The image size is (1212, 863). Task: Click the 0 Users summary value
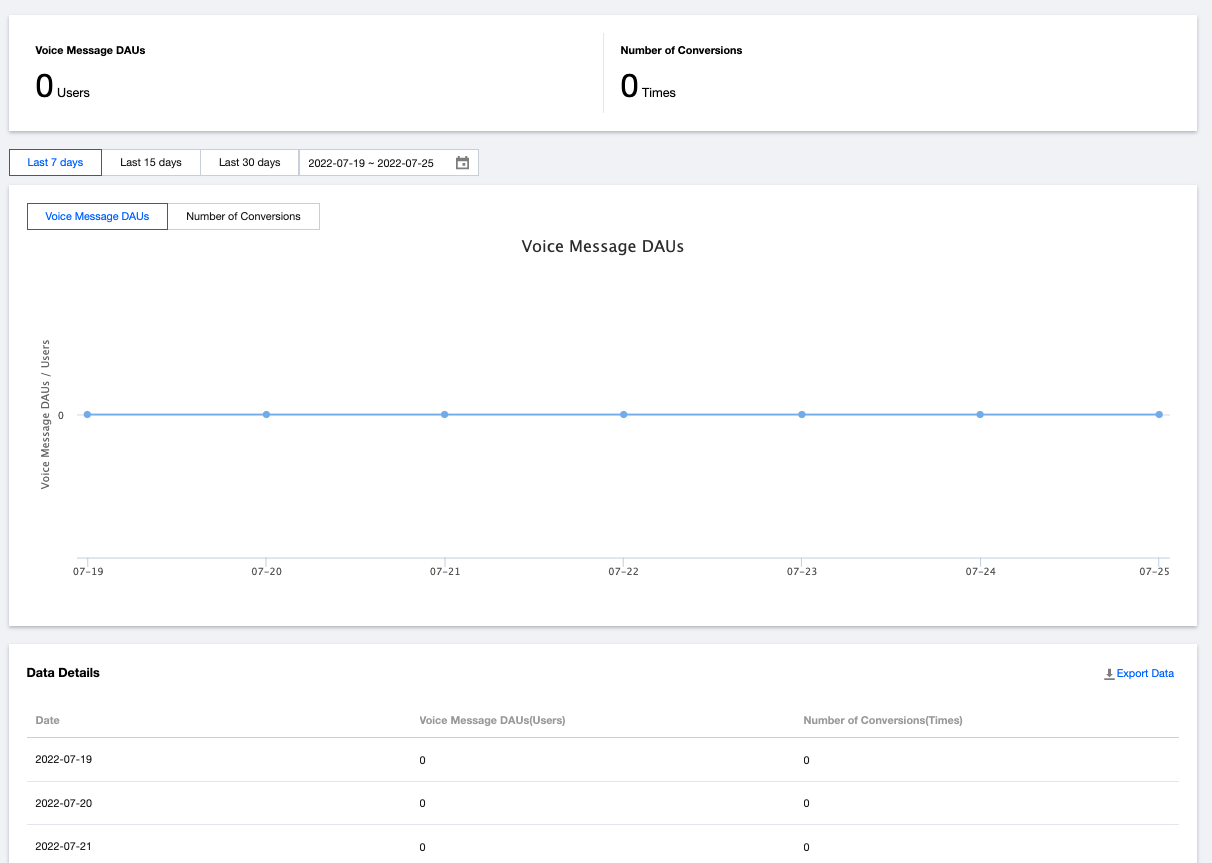[62, 87]
